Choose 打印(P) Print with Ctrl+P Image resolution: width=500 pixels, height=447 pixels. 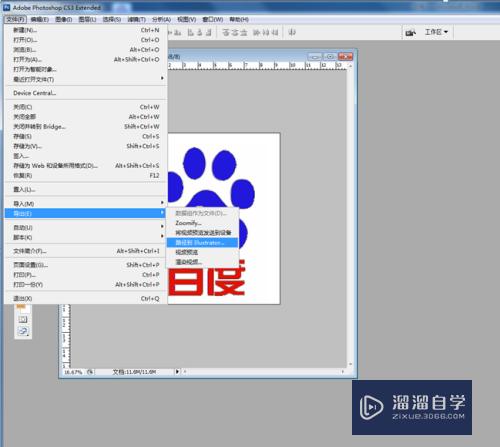86,275
